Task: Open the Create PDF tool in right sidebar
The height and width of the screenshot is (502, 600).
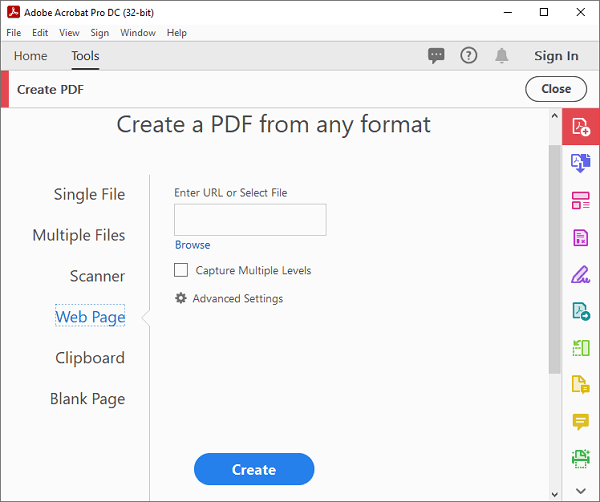Action: pos(580,127)
